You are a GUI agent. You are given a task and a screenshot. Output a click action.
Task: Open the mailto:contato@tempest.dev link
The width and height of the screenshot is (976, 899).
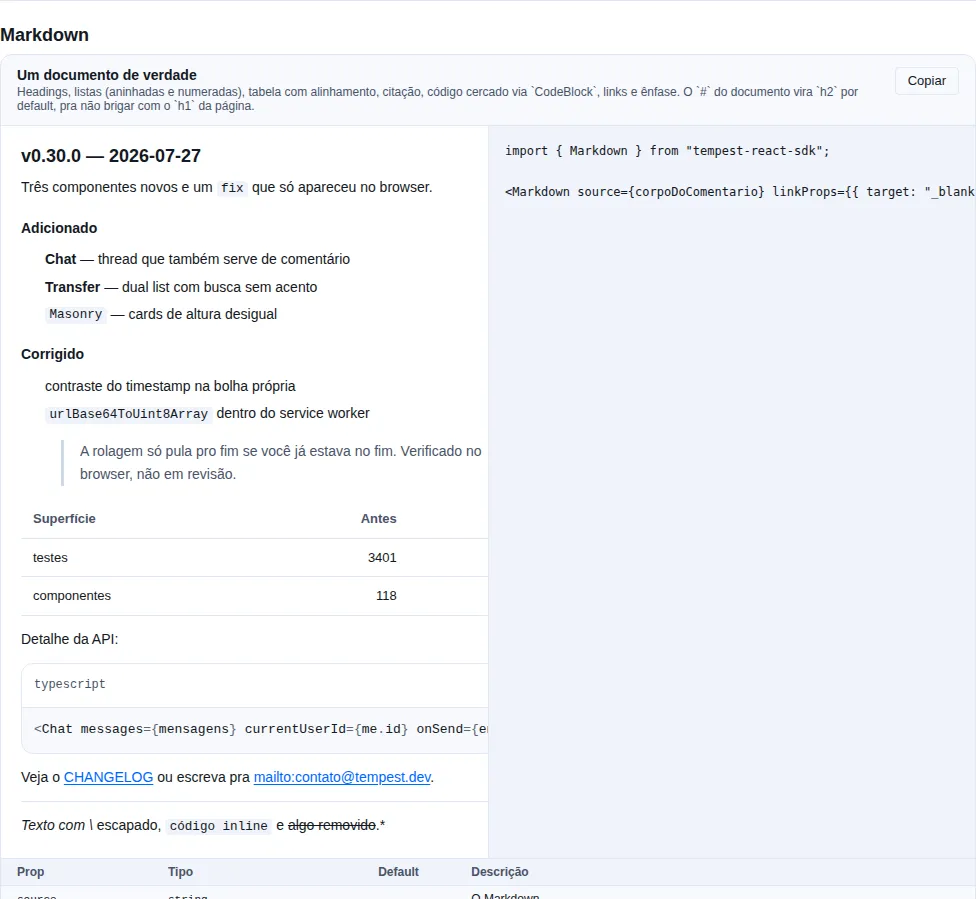342,777
